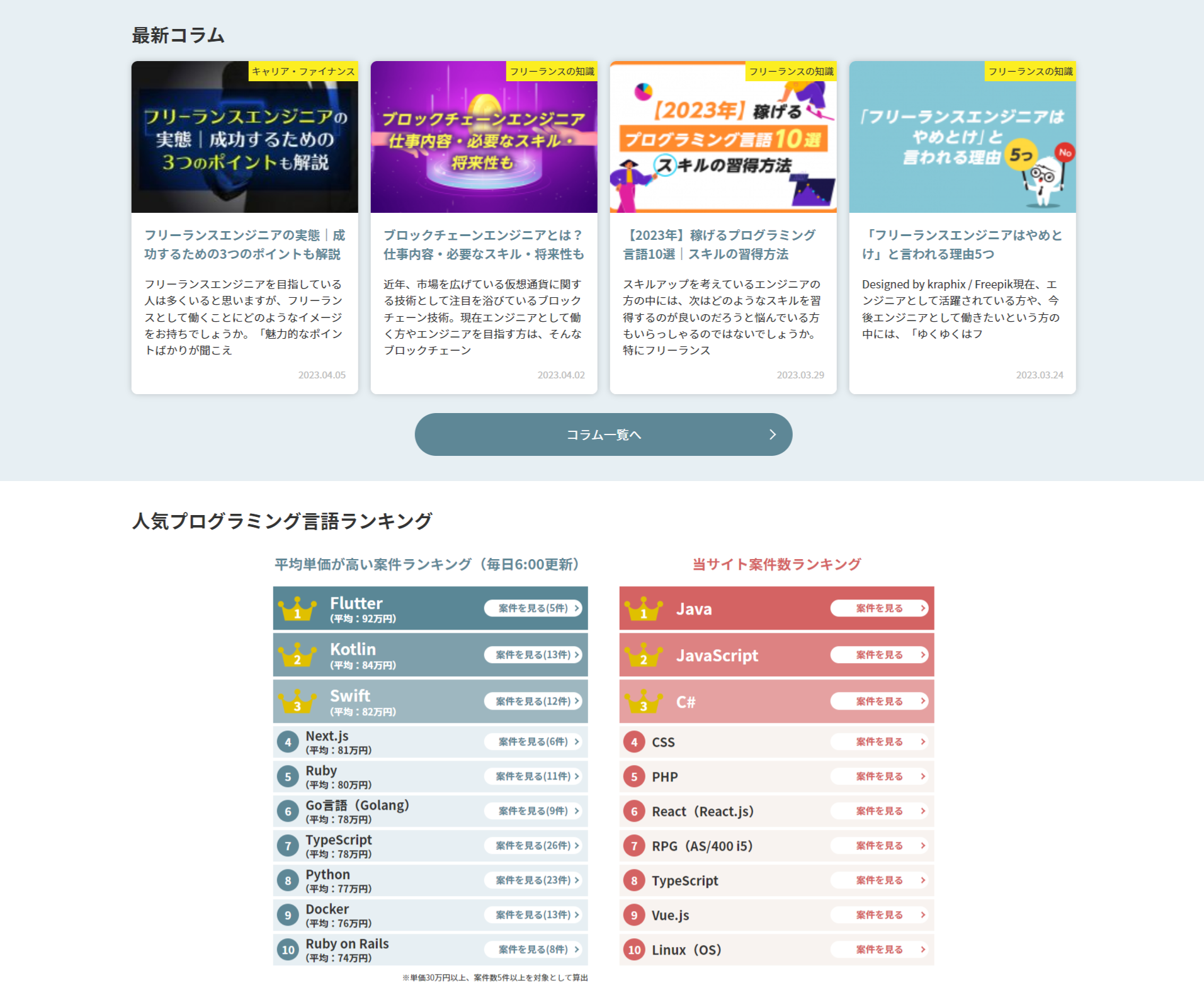
Task: Click the crown icon beside JavaScript
Action: pyautogui.click(x=644, y=655)
